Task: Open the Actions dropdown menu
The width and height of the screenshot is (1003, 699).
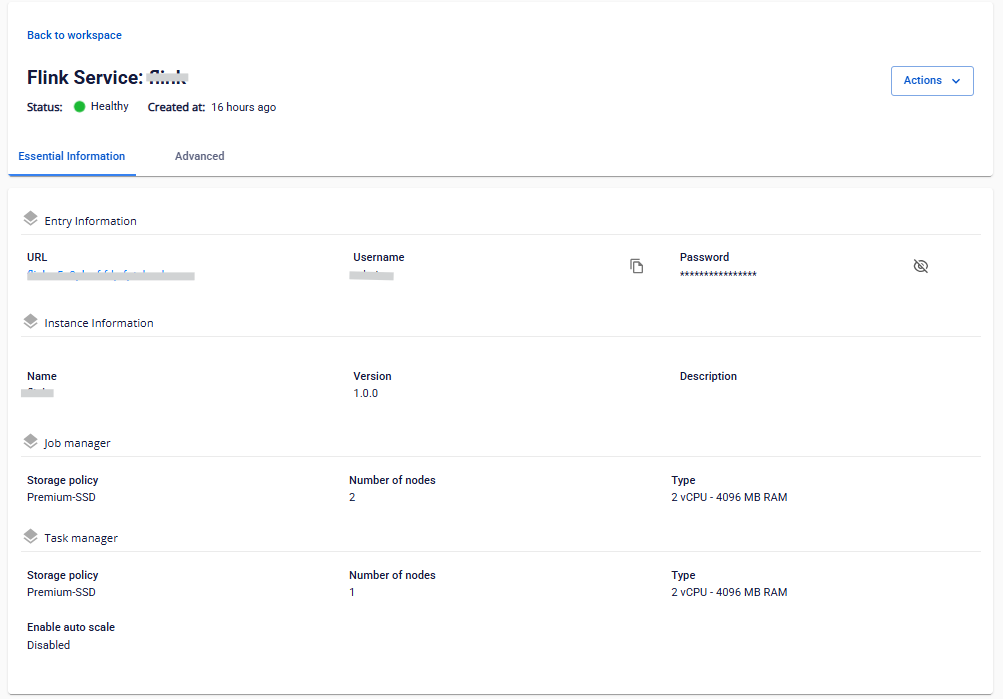Action: coord(932,81)
